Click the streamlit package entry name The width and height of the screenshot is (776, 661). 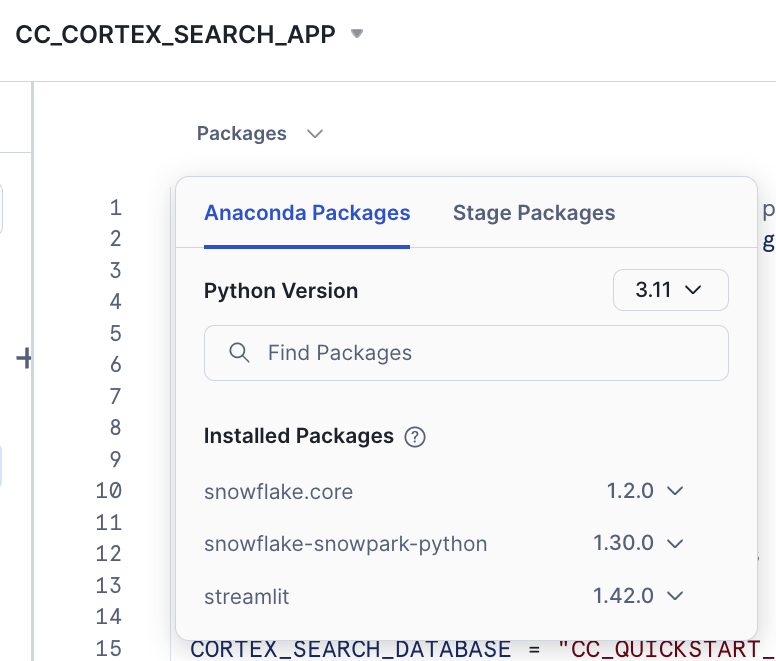[246, 597]
